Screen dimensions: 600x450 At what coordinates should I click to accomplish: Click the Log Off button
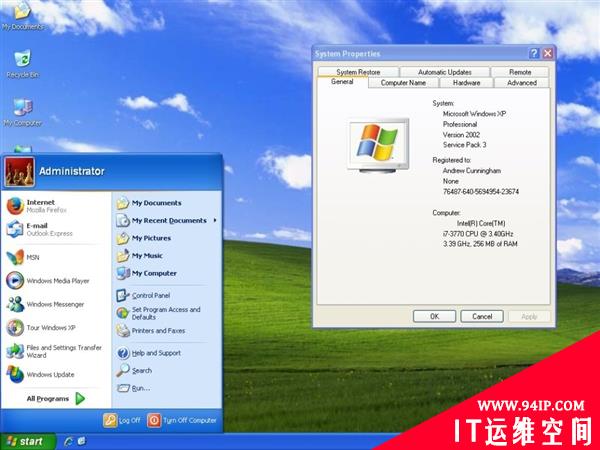tap(122, 420)
